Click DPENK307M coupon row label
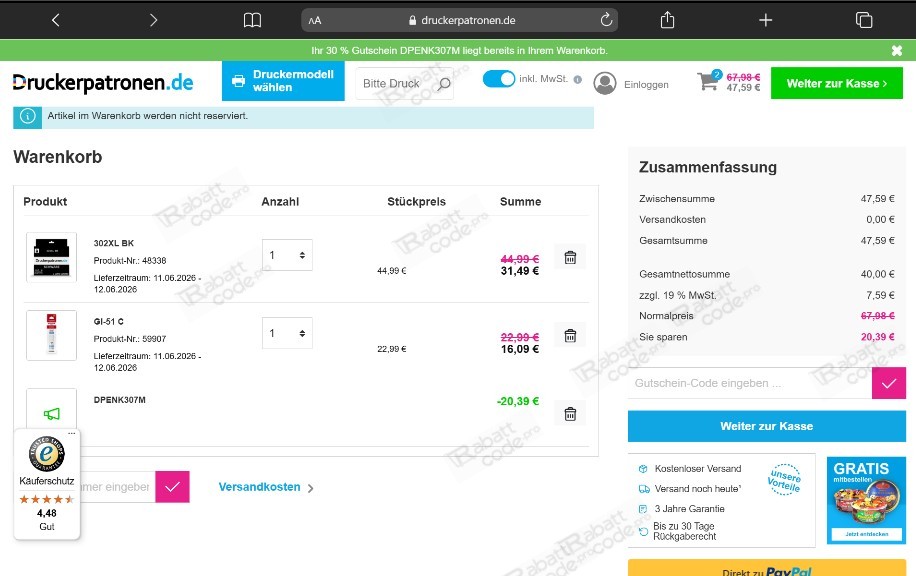 120,400
